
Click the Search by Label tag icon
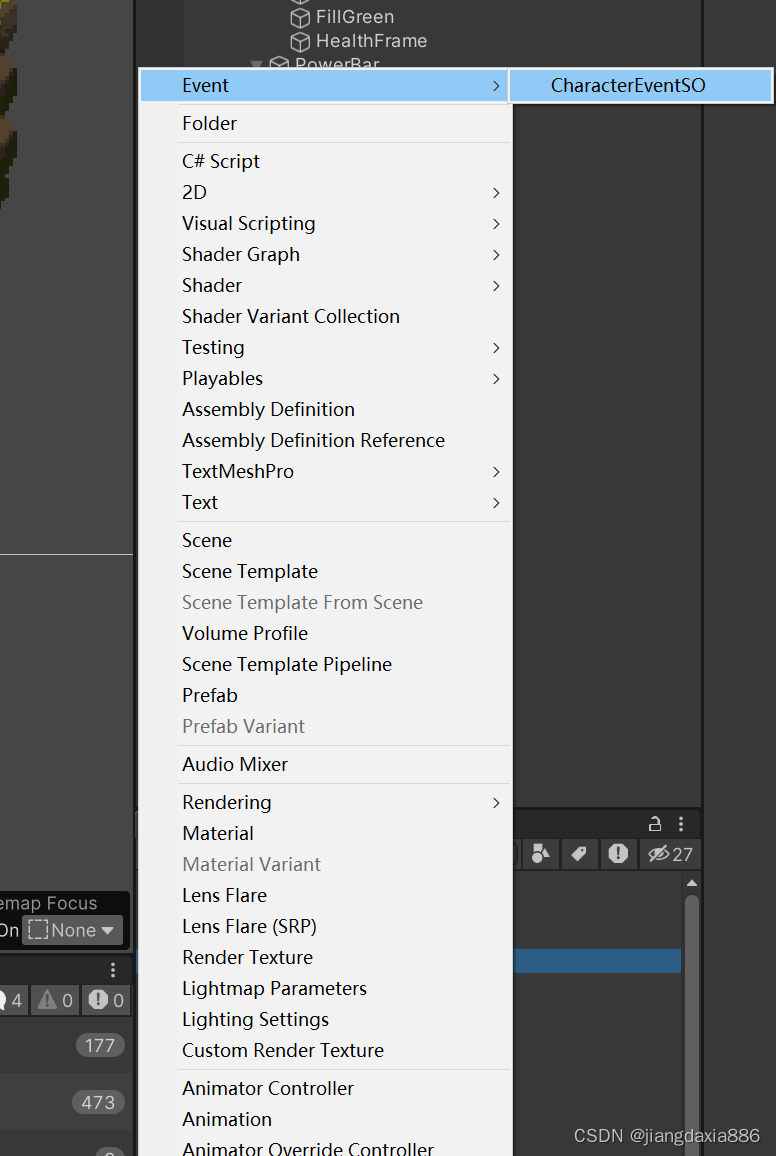coord(579,854)
